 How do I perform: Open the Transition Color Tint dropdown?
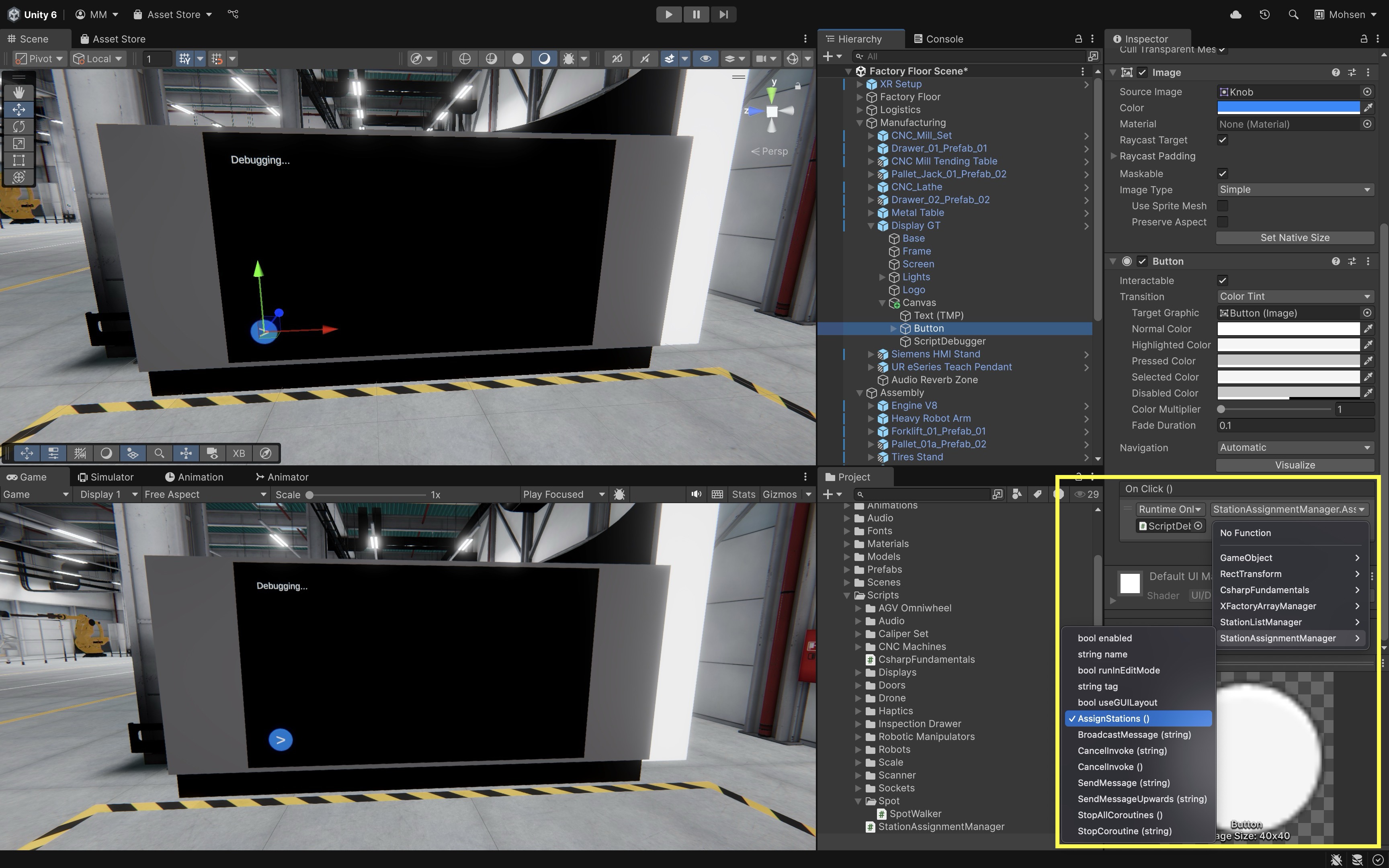(1295, 297)
